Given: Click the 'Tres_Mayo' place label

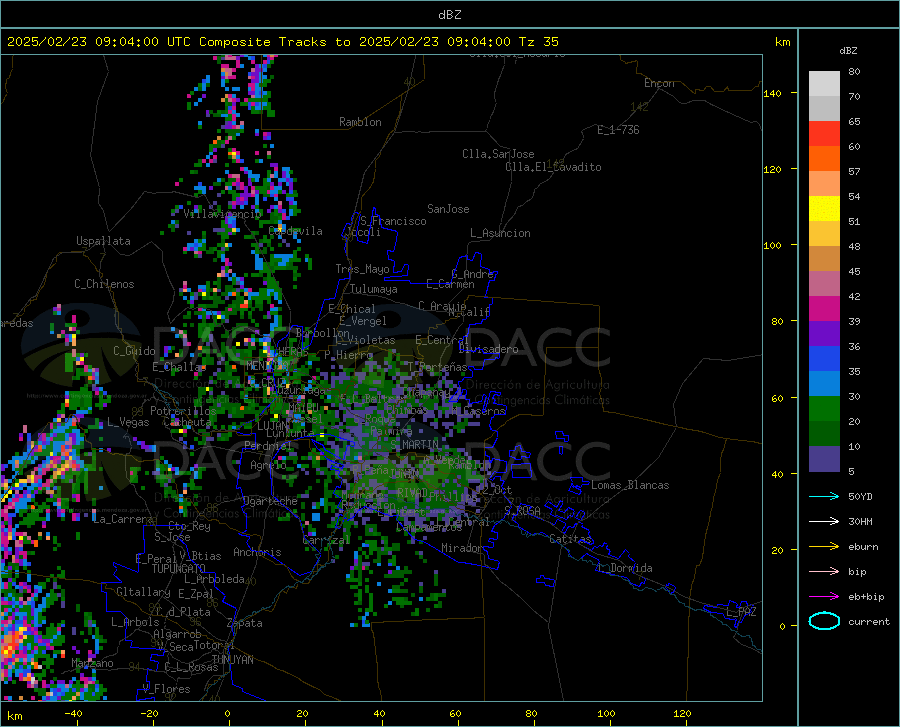Looking at the screenshot, I should pyautogui.click(x=362, y=269).
